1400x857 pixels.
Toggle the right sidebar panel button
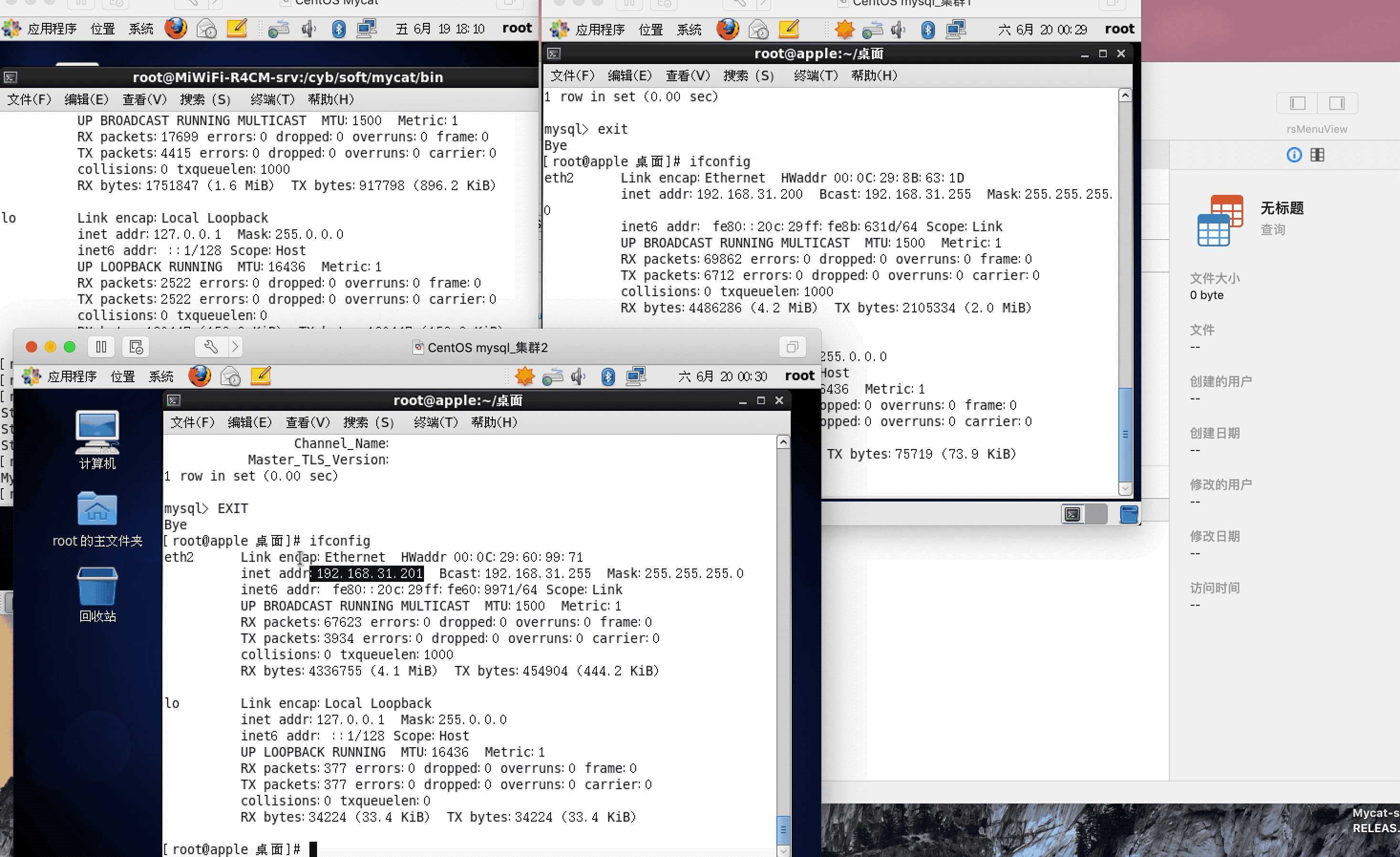coord(1337,103)
